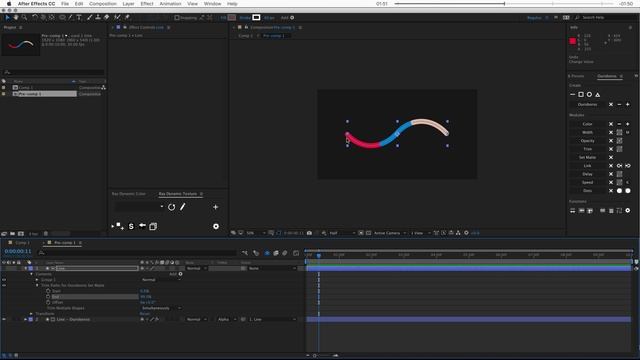Remove Width module with its X icon
640x360 pixels.
(611, 132)
